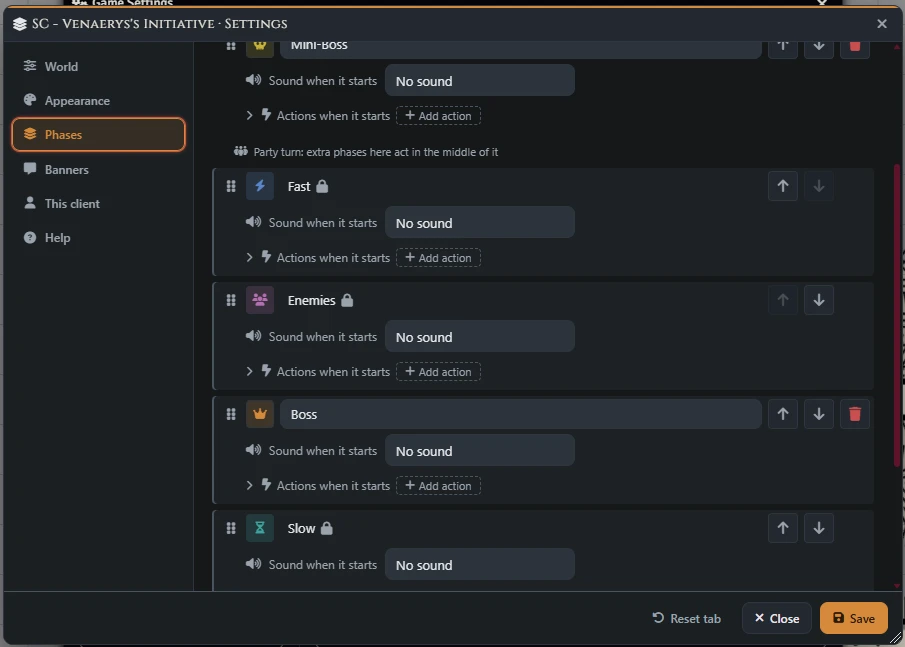Add action to Enemies phase
Viewport: 905px width, 647px height.
coord(438,372)
